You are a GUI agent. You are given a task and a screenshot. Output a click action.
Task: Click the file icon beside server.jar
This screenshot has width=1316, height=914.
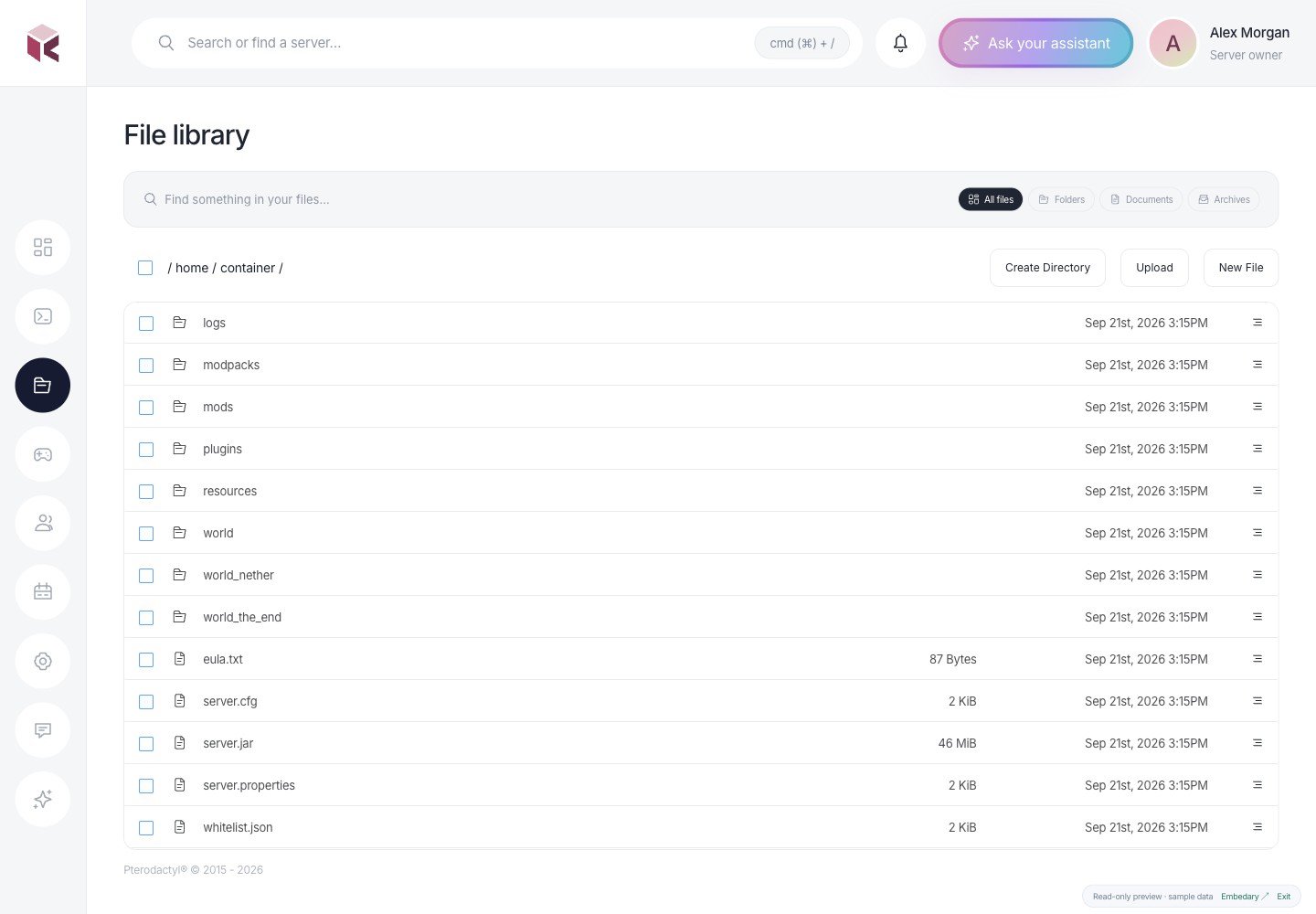[x=180, y=743]
